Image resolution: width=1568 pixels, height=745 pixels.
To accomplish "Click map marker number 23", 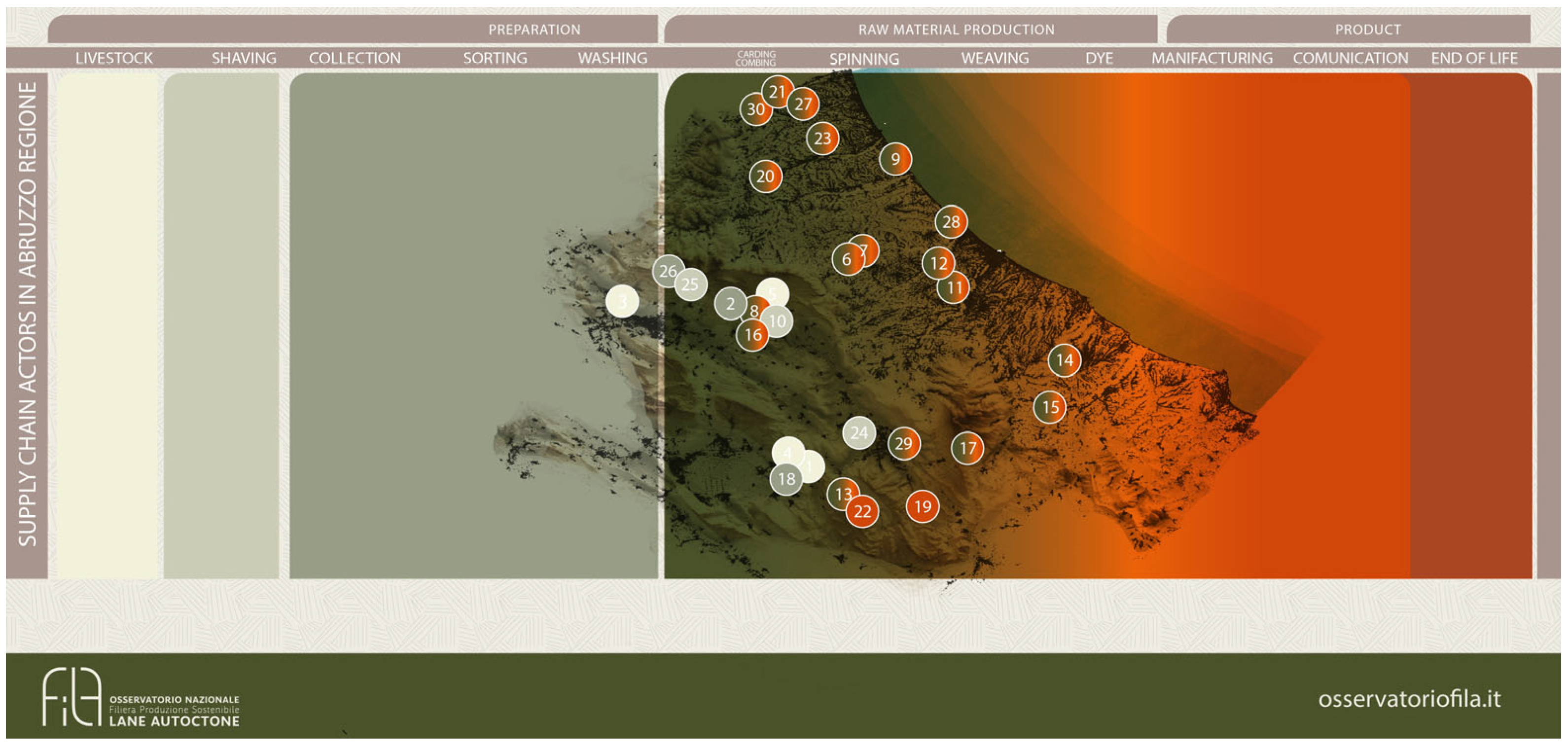I will 822,139.
